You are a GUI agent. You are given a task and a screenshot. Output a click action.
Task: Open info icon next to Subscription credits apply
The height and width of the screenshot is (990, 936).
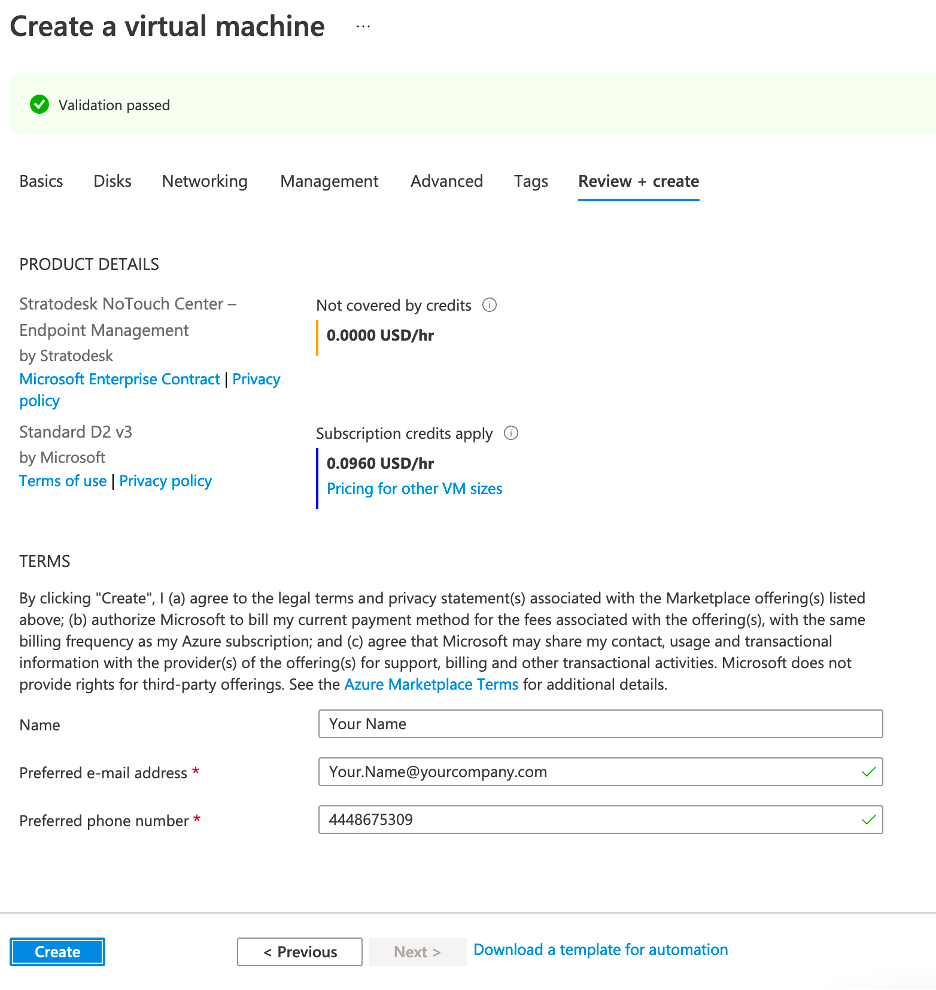click(x=511, y=434)
